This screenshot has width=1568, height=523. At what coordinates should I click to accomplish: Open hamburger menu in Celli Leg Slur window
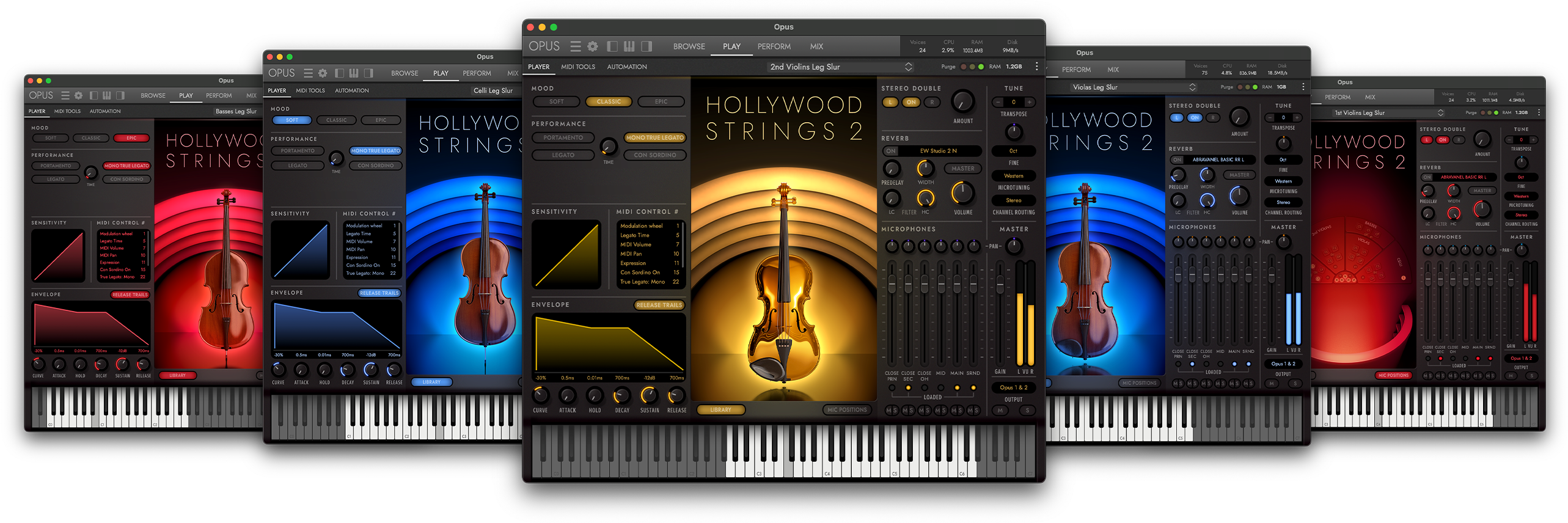tap(308, 73)
